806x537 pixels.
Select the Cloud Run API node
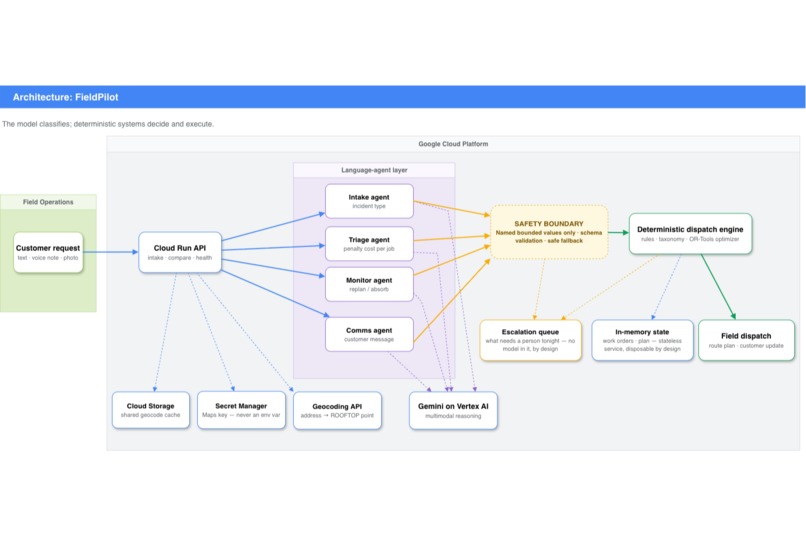(x=180, y=252)
